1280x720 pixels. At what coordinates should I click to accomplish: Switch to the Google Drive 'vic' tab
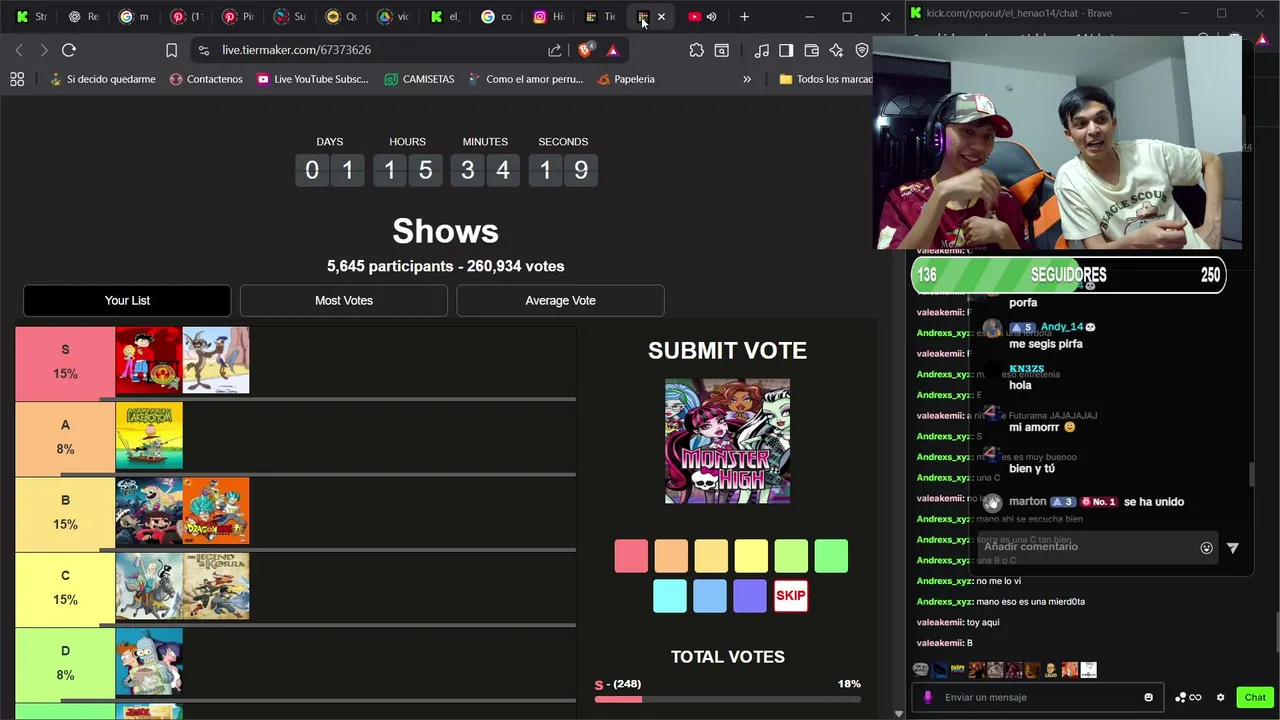[394, 17]
